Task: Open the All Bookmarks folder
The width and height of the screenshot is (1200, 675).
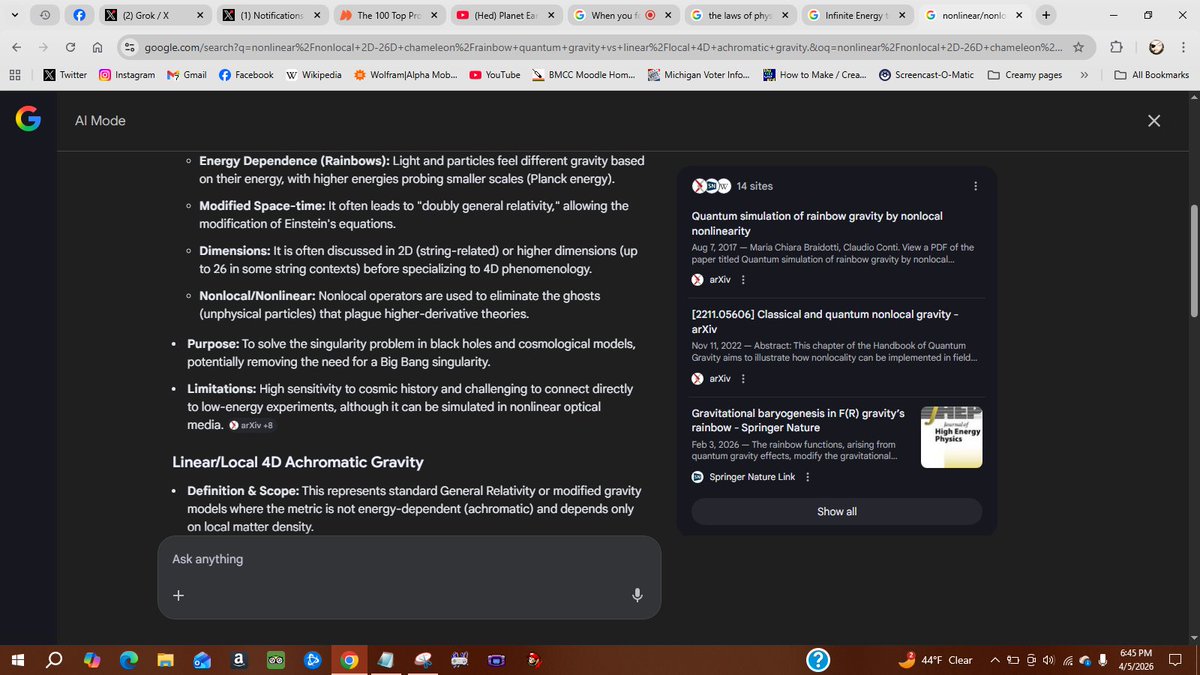Action: 1151,75
